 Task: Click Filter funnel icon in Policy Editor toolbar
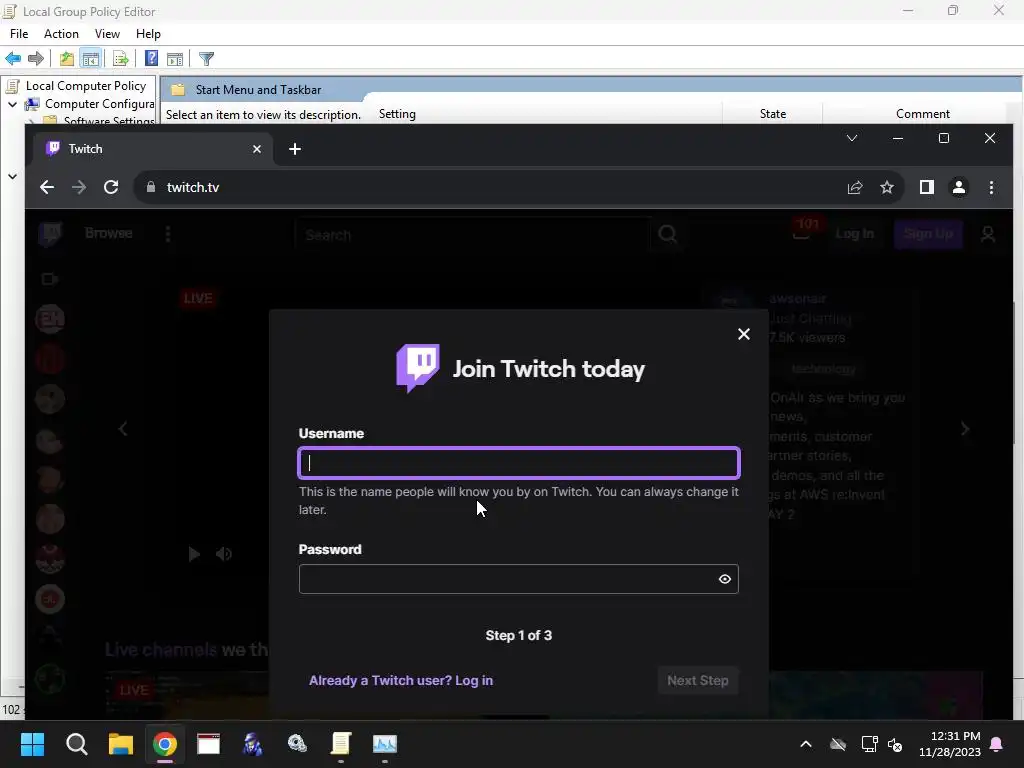(206, 59)
